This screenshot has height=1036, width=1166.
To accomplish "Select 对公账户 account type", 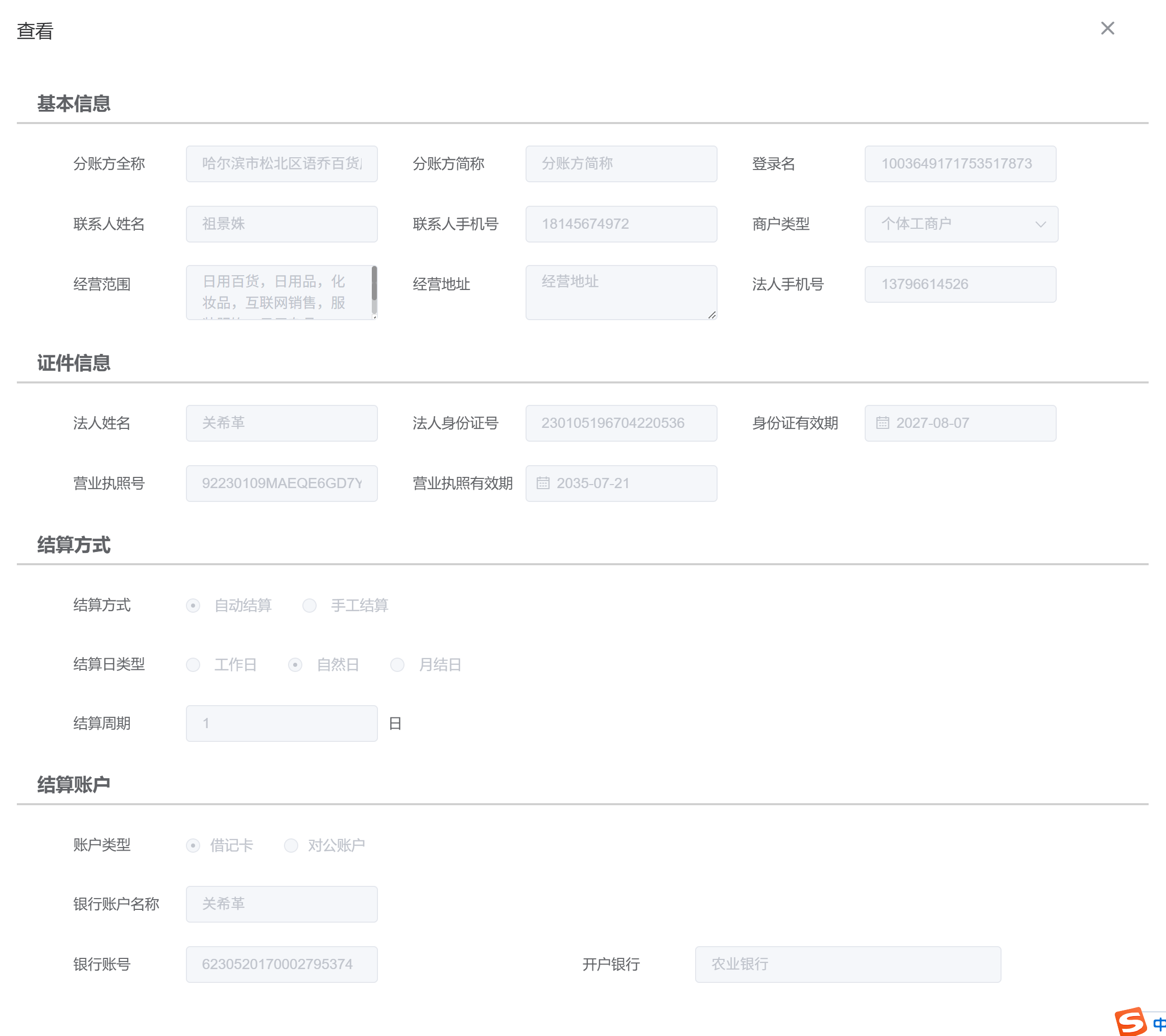I will [291, 846].
